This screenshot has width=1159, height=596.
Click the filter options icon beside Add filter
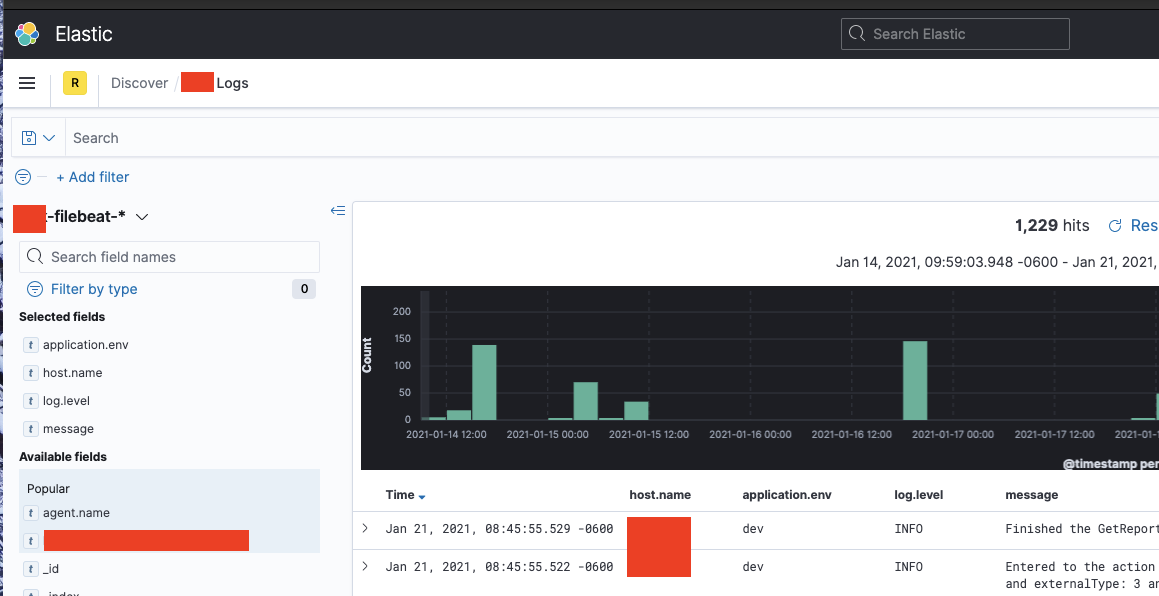click(x=21, y=176)
